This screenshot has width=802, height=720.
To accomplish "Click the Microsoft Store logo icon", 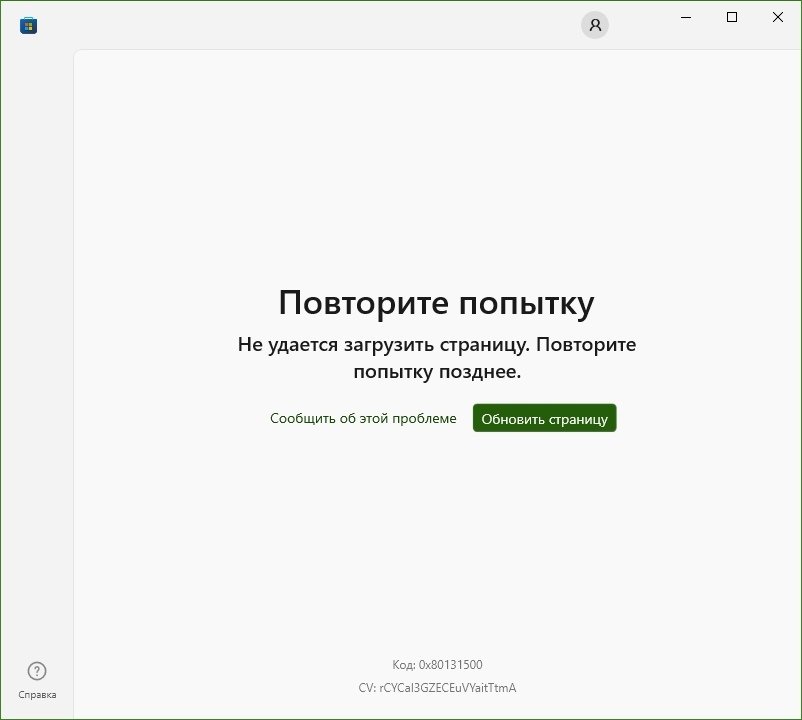I will tap(28, 26).
